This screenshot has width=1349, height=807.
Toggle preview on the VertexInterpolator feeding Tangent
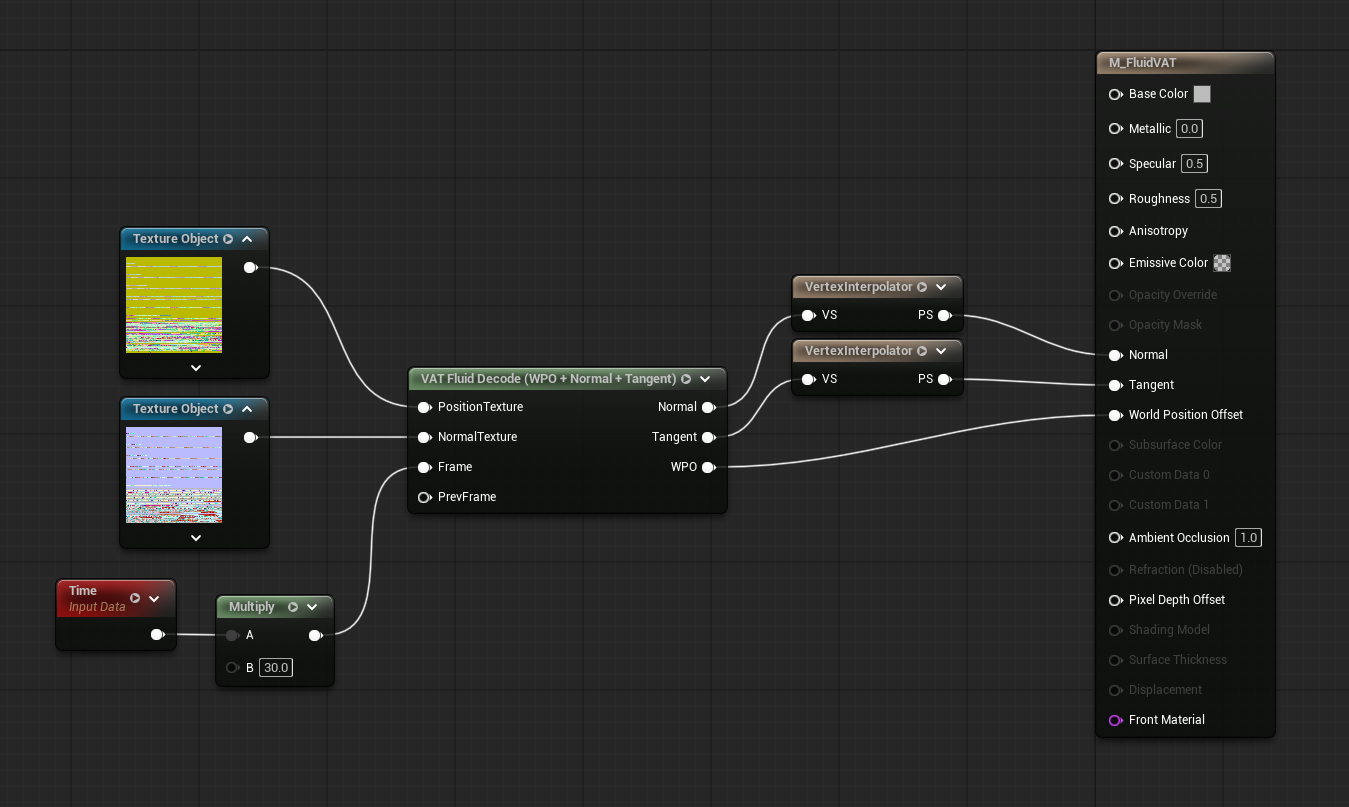(x=922, y=351)
